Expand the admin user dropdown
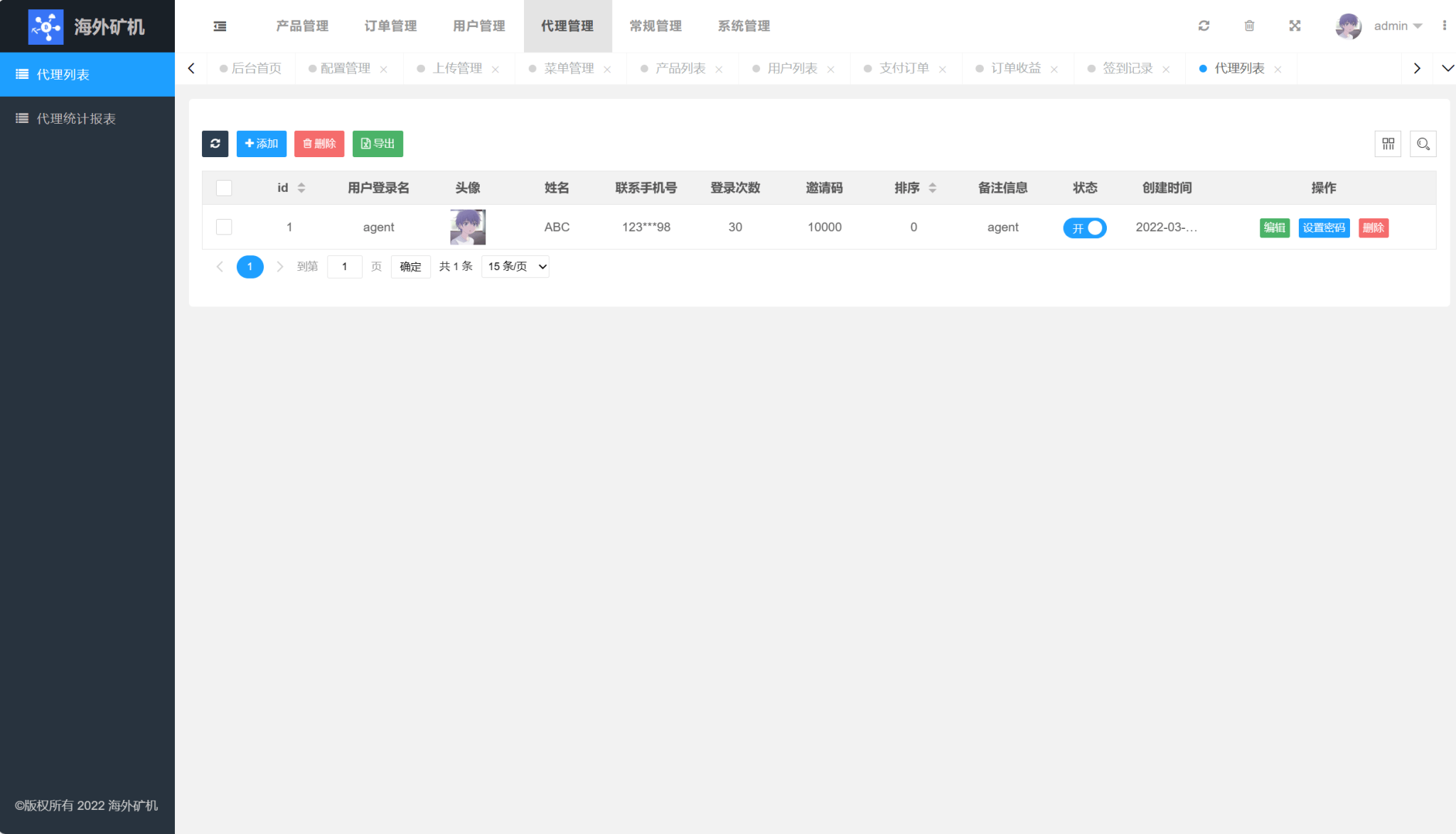The height and width of the screenshot is (834, 1456). [x=1397, y=26]
